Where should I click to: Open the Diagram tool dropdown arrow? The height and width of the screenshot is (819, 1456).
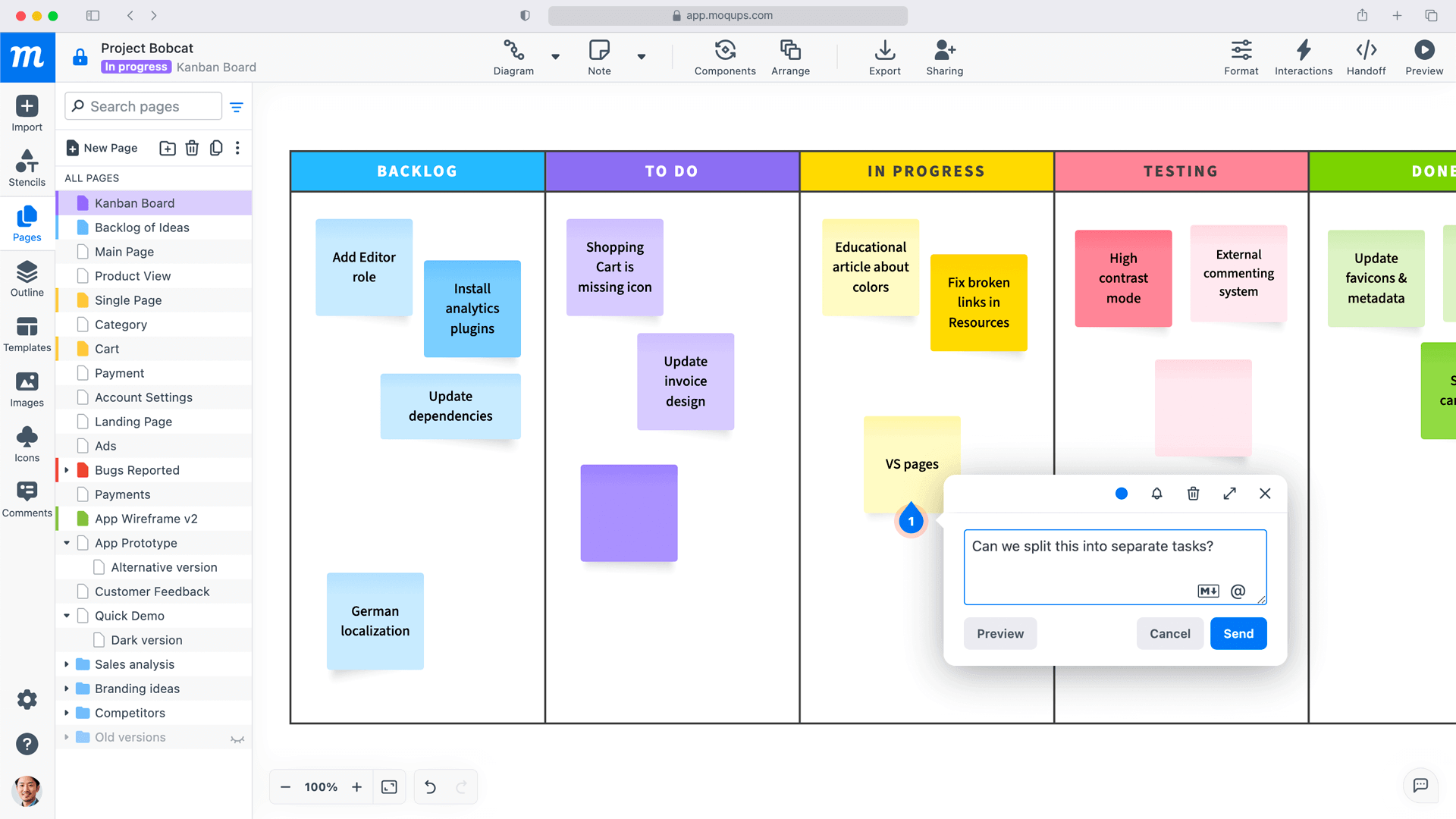[555, 57]
